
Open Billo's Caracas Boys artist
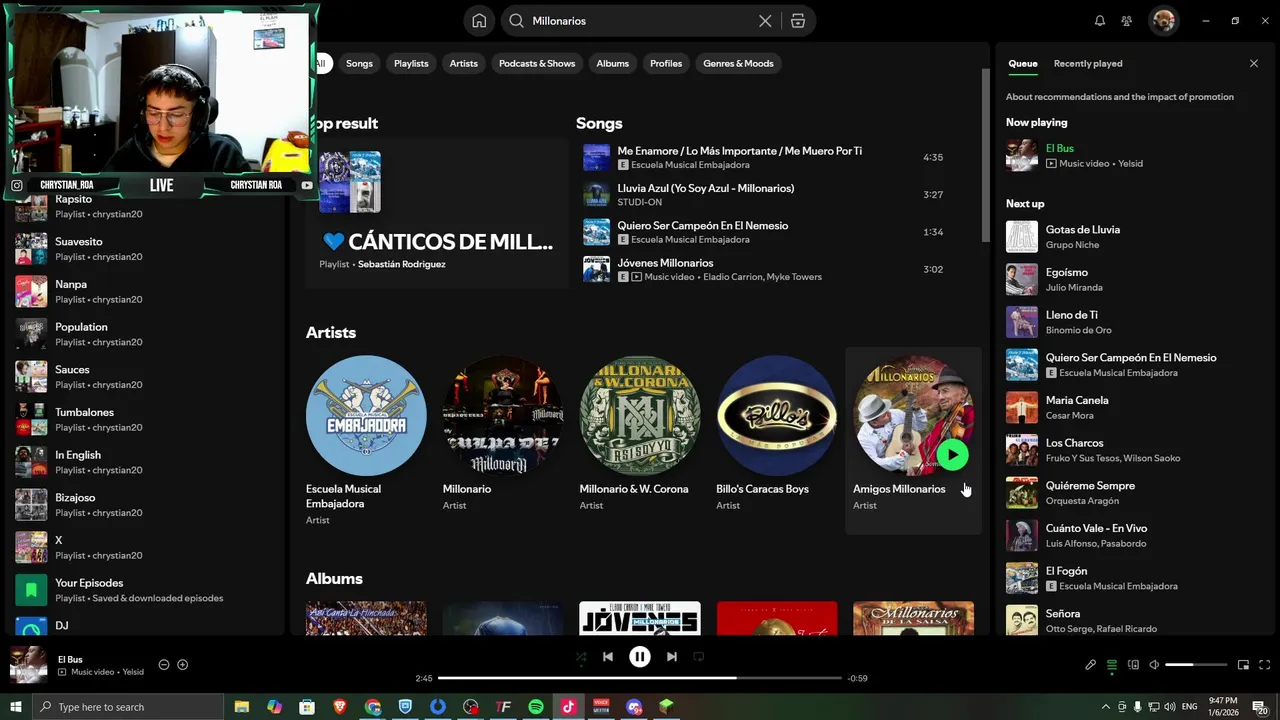click(777, 440)
